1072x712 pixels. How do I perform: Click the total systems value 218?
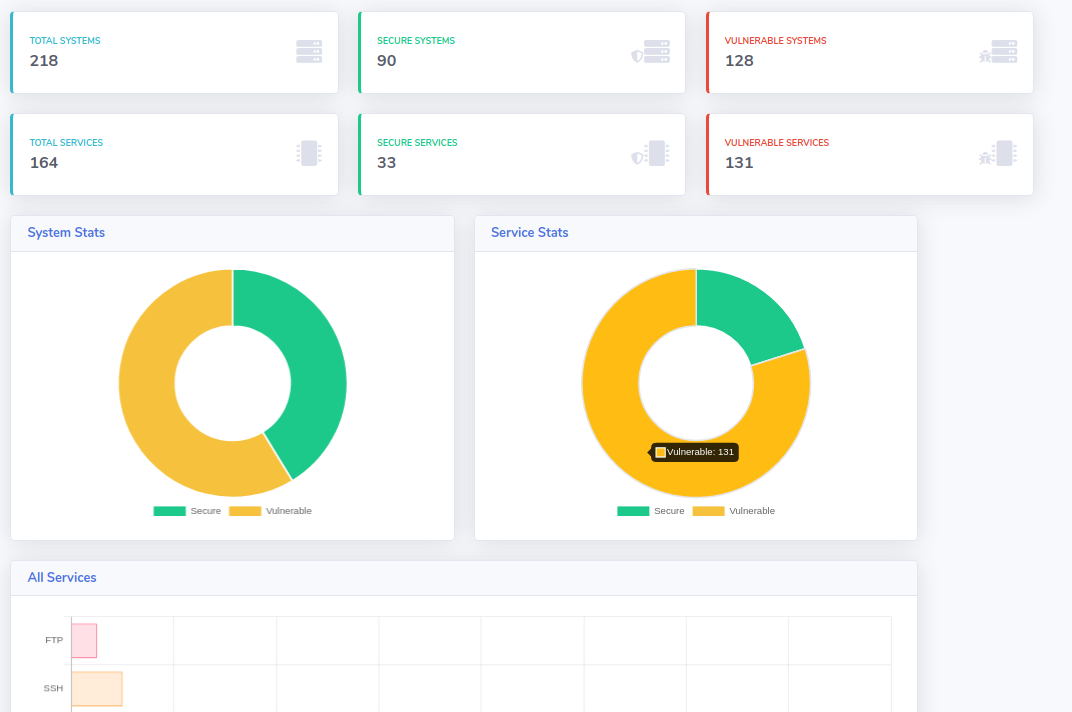(44, 61)
